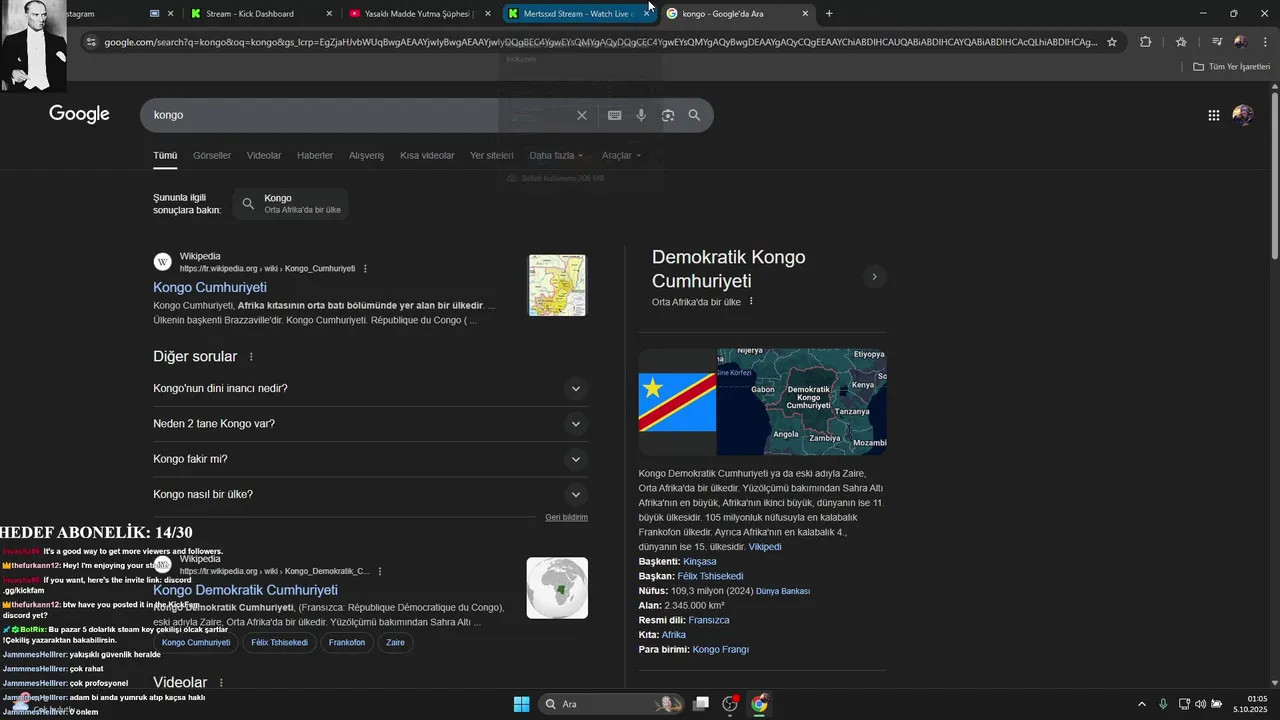The height and width of the screenshot is (720, 1280).
Task: Open the taskbar volume control
Action: (x=1200, y=704)
